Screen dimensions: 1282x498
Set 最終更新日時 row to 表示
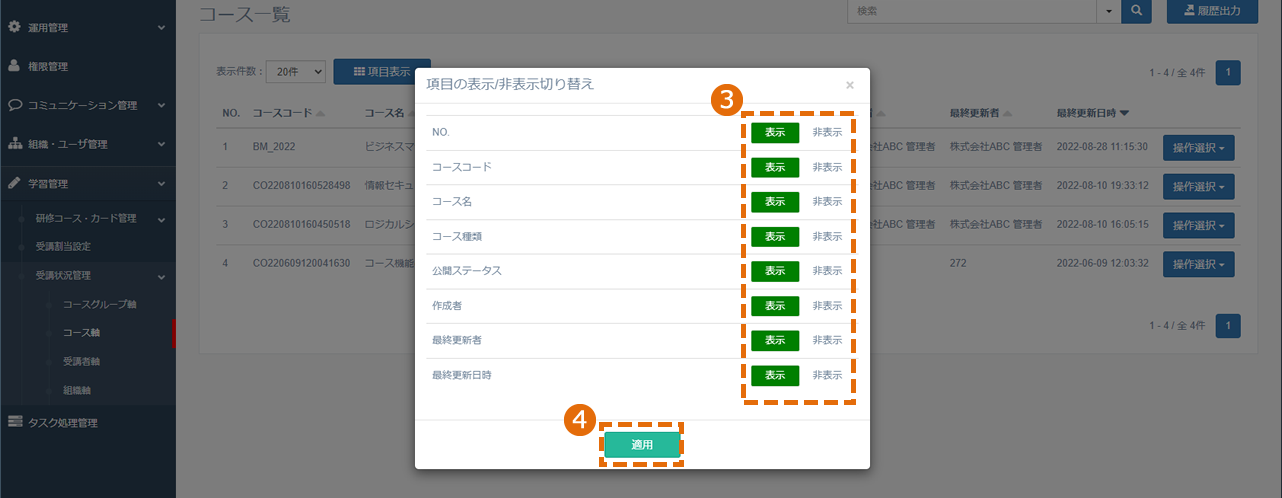pyautogui.click(x=775, y=375)
